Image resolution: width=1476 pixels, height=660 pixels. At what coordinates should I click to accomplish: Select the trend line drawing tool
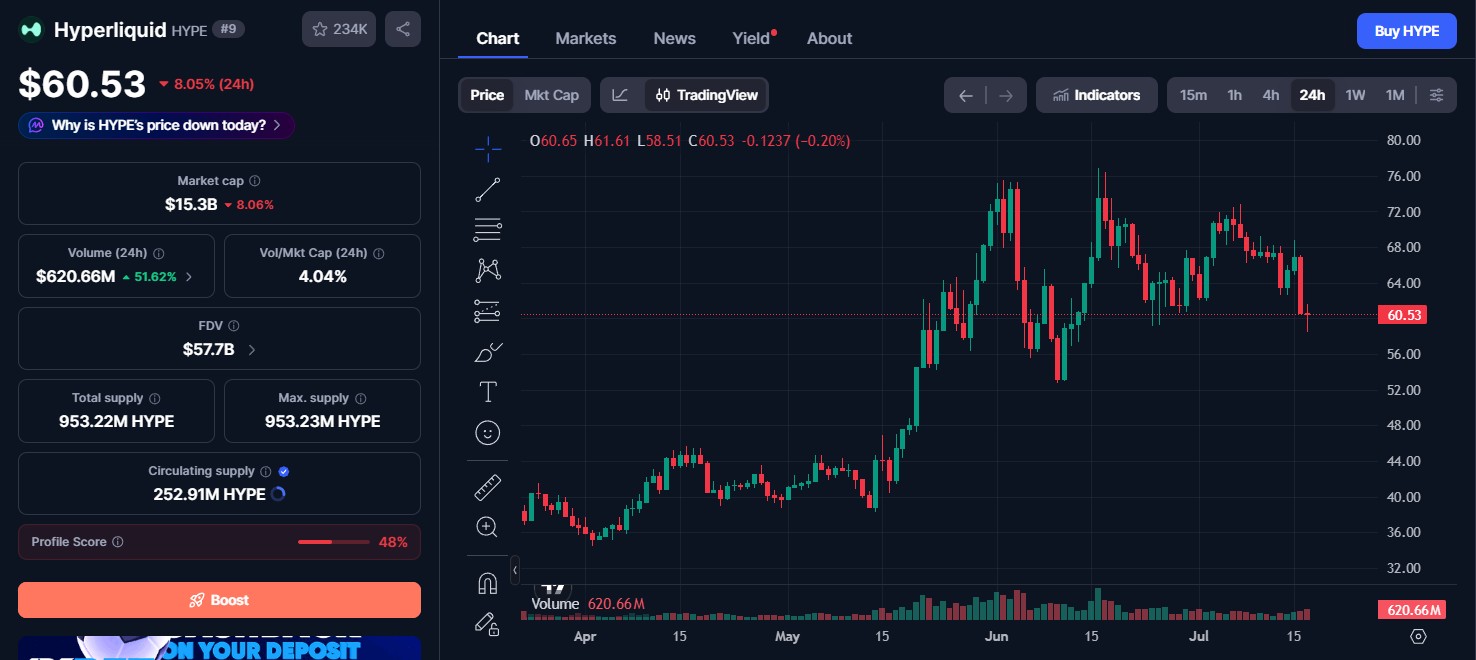pos(488,190)
